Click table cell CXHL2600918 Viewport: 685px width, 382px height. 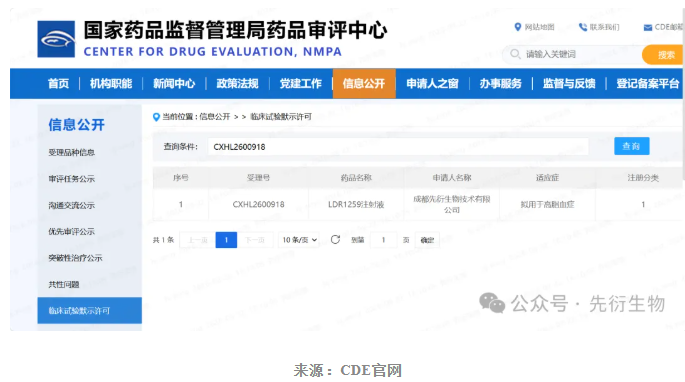point(259,204)
